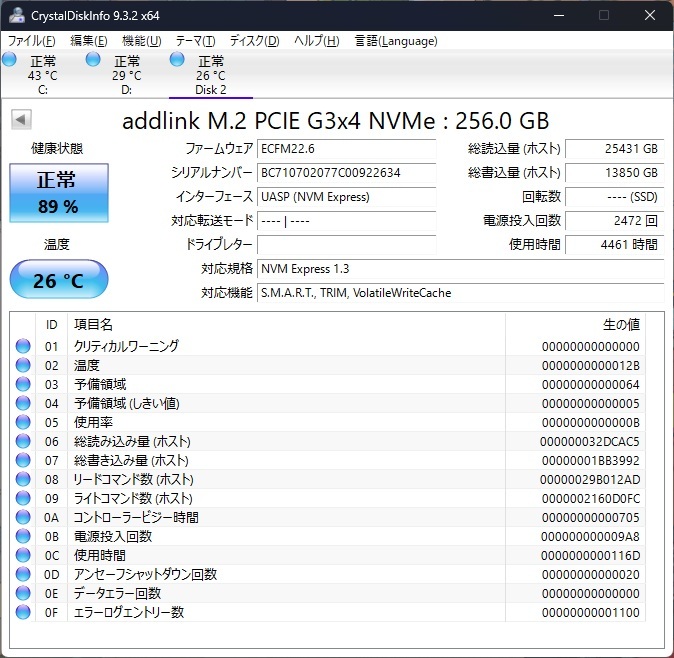
Task: Open the ヘルプ(H) menu
Action: pyautogui.click(x=317, y=41)
